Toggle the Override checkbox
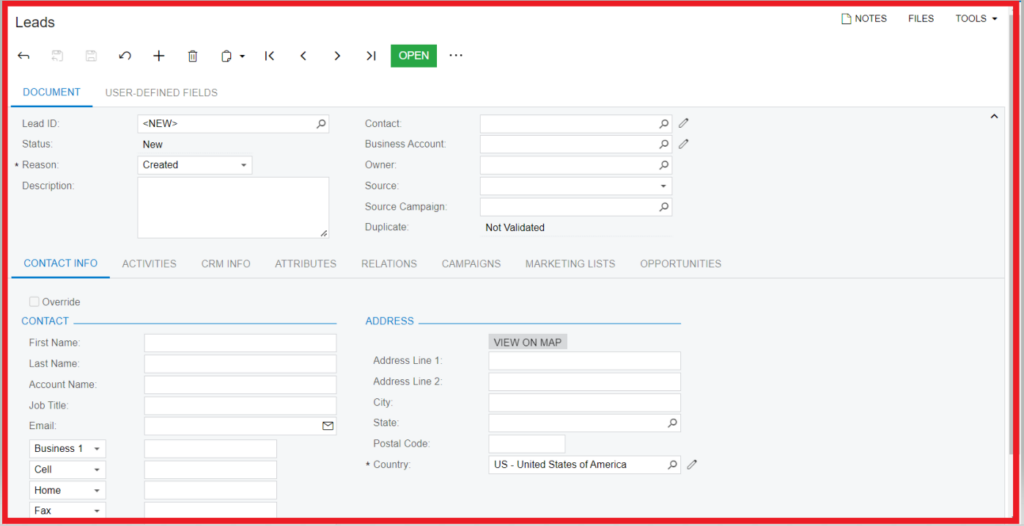This screenshot has height=526, width=1024. (x=35, y=302)
